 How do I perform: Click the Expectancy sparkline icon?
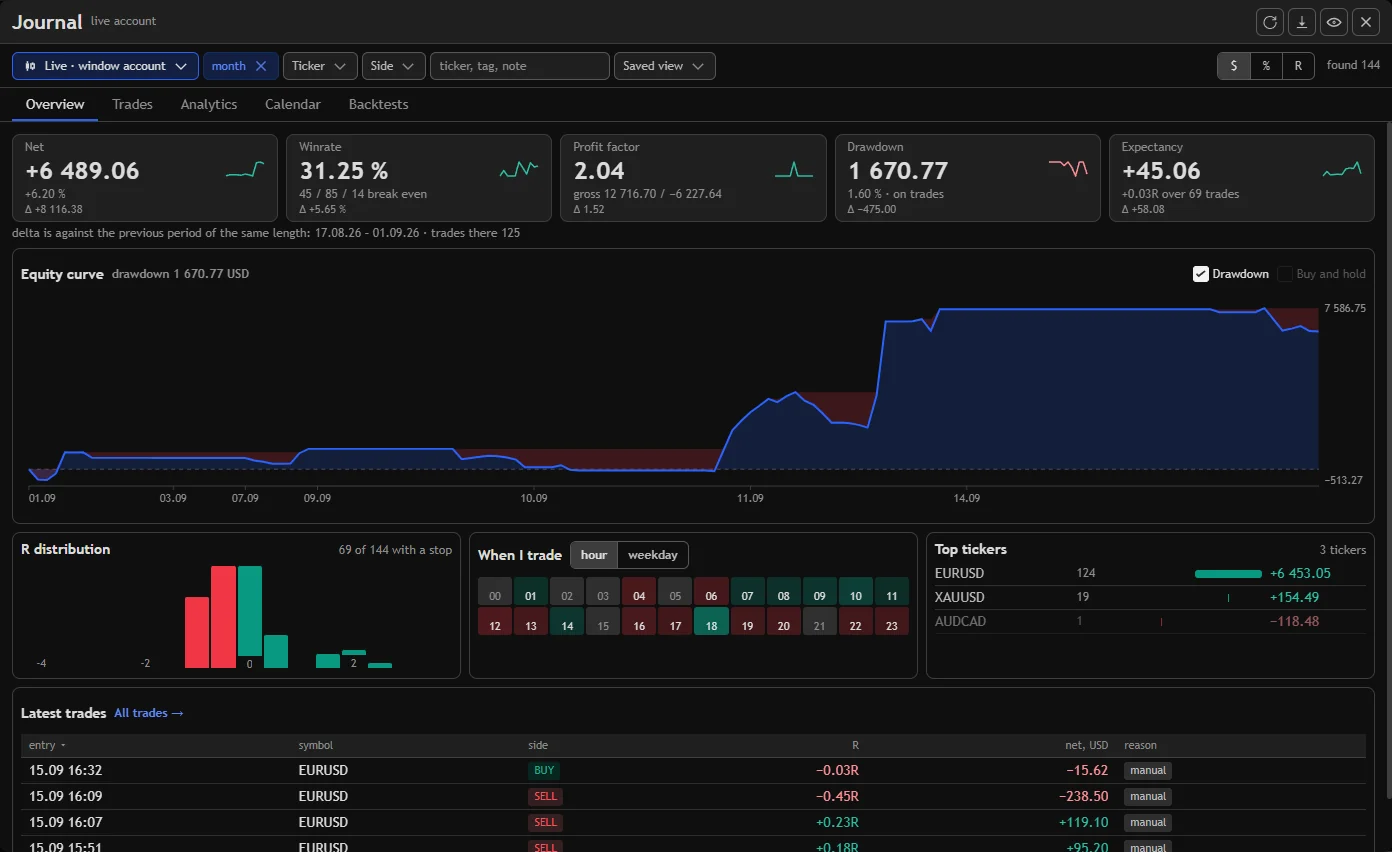click(1342, 171)
